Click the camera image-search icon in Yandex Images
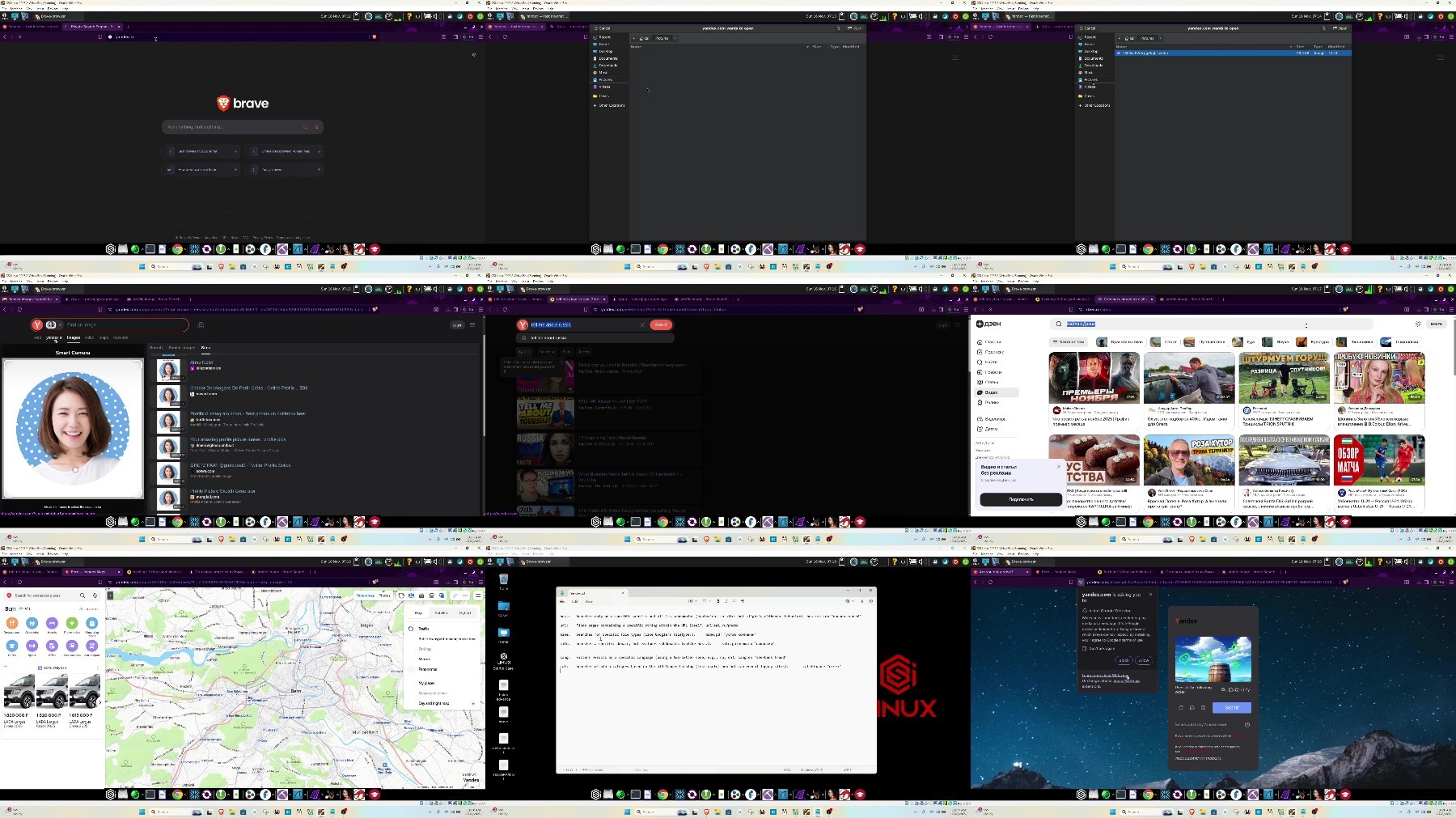The width and height of the screenshot is (1456, 818). (201, 324)
